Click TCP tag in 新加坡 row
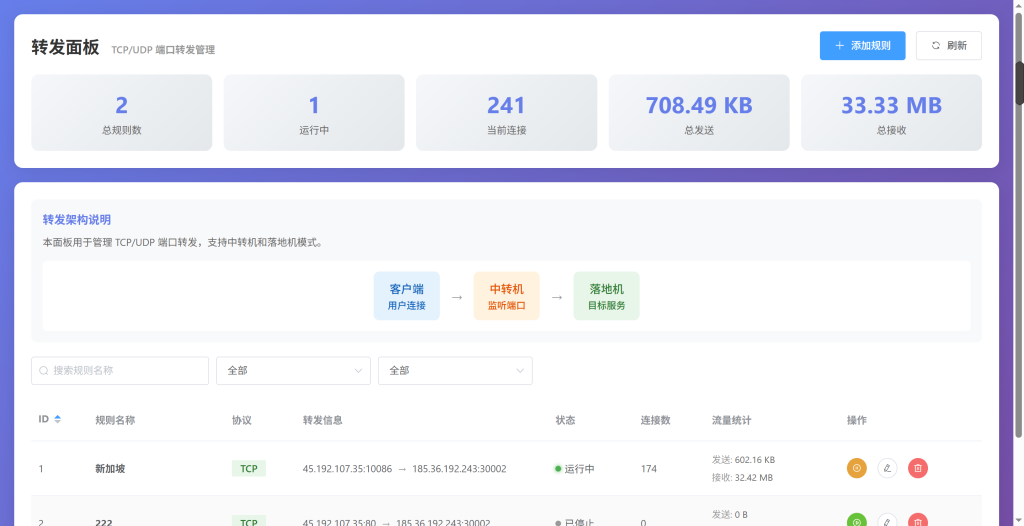 pyautogui.click(x=249, y=468)
